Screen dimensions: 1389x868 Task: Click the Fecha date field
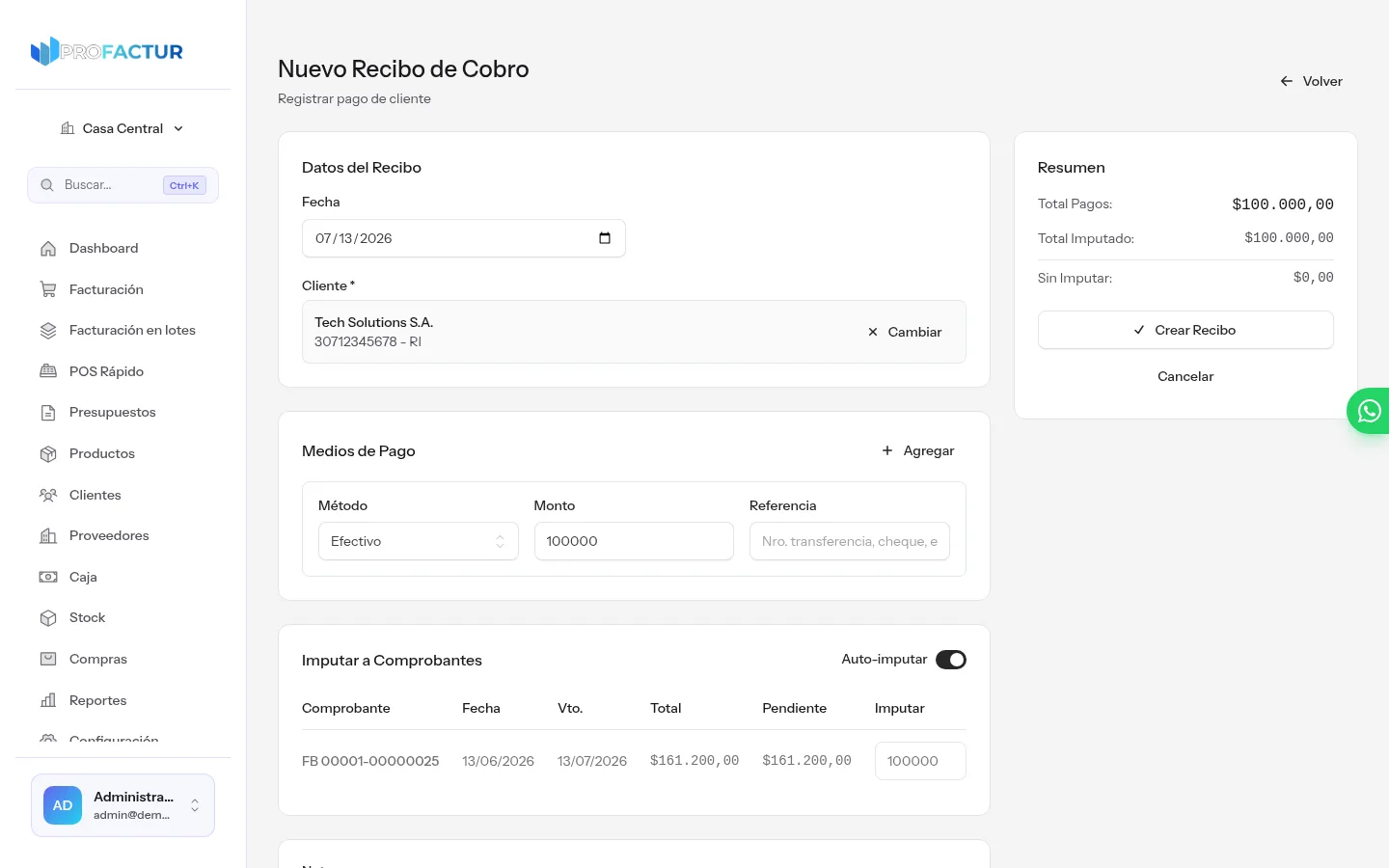tap(464, 238)
